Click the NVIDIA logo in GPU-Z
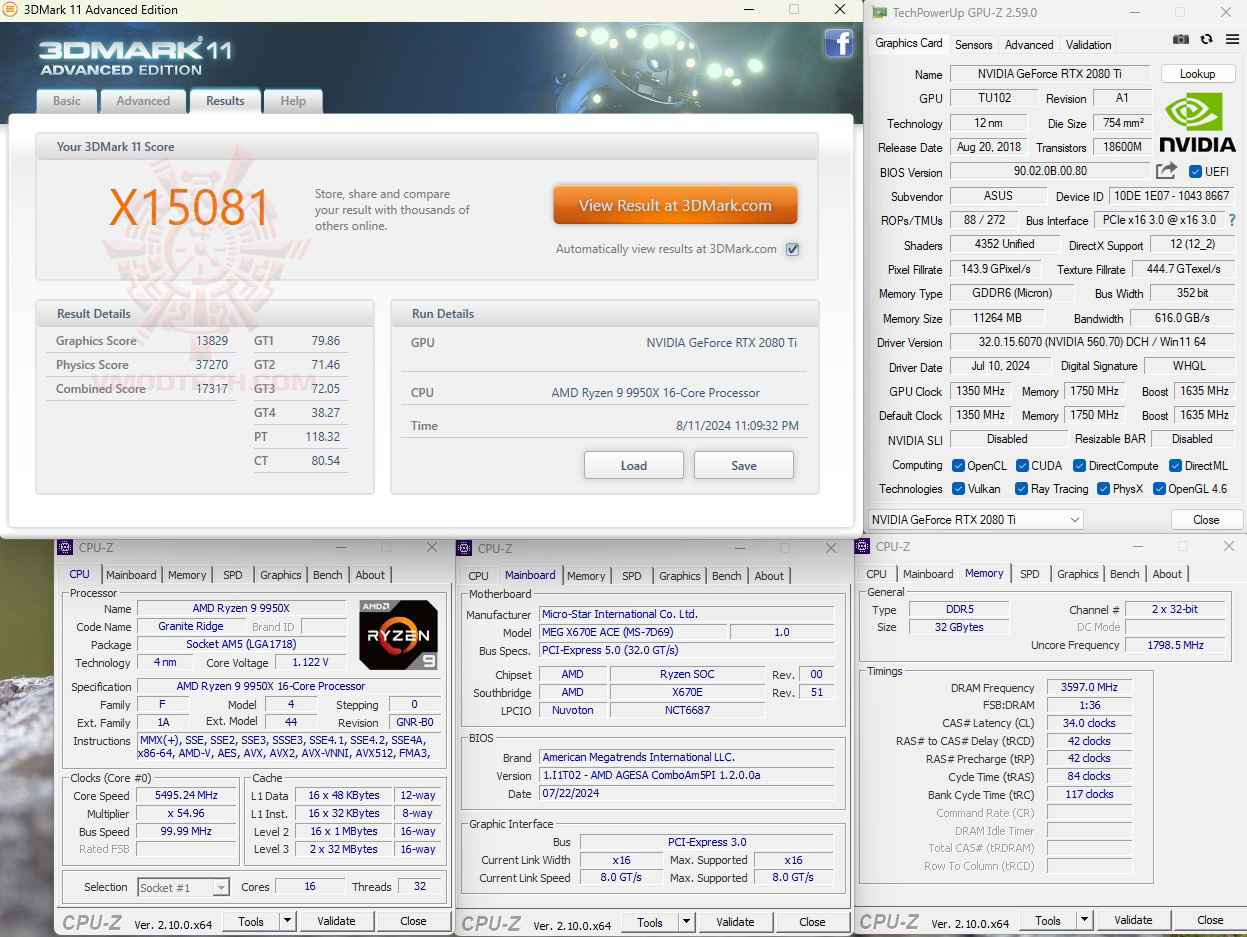The height and width of the screenshot is (937, 1247). coord(1200,123)
